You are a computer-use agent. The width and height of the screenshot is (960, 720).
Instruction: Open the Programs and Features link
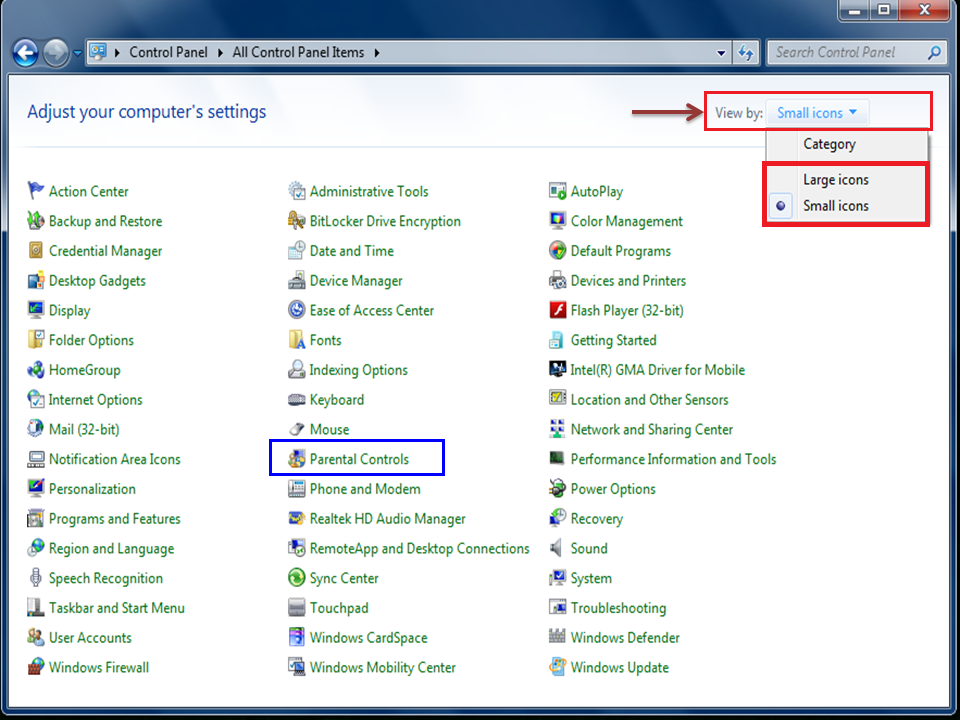coord(114,519)
